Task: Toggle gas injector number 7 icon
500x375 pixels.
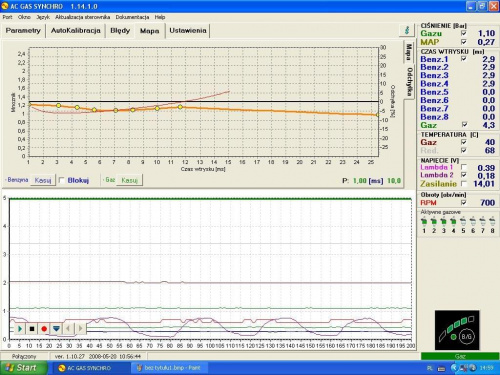Action: pos(482,221)
